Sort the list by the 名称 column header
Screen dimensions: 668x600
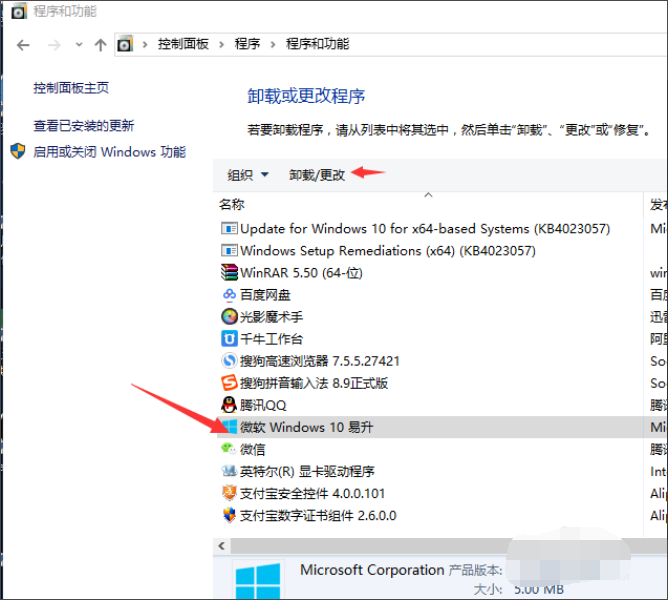tap(232, 204)
